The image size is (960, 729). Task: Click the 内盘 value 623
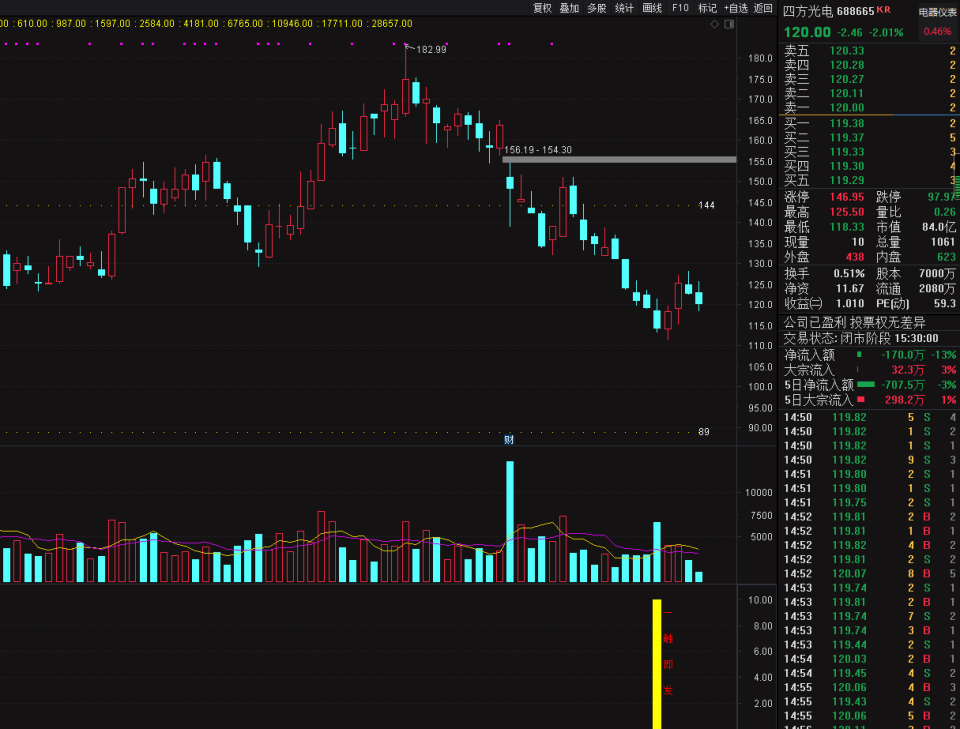click(x=947, y=257)
